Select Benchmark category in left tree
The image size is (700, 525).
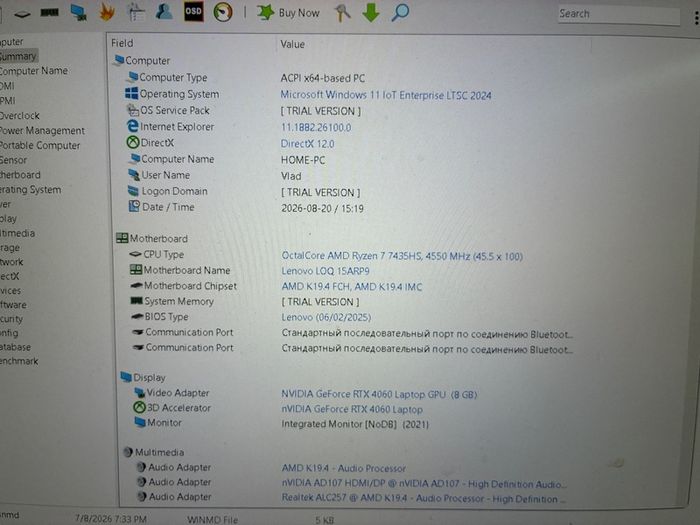pyautogui.click(x=19, y=361)
